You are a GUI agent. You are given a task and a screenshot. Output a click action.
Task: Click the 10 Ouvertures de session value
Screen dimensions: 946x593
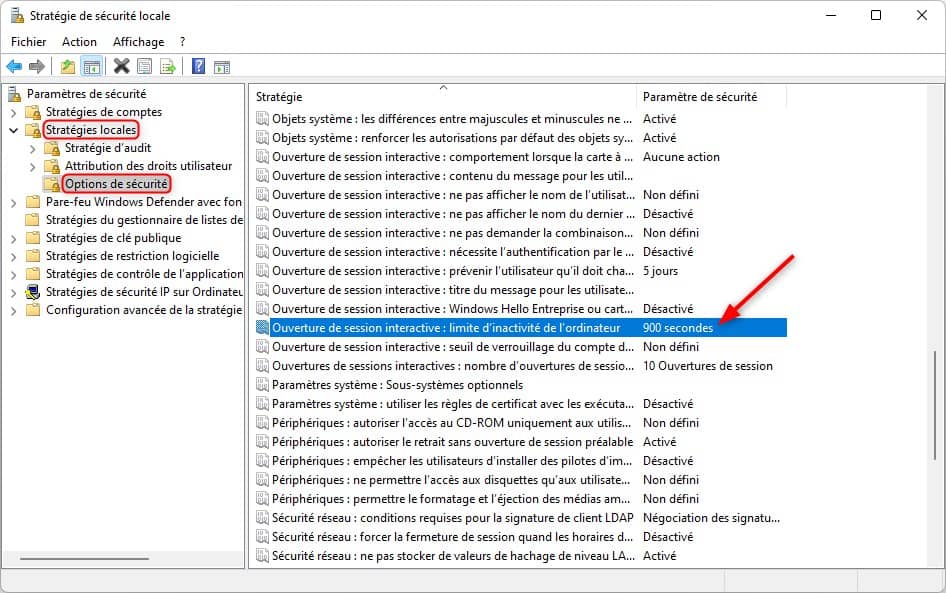pos(708,366)
